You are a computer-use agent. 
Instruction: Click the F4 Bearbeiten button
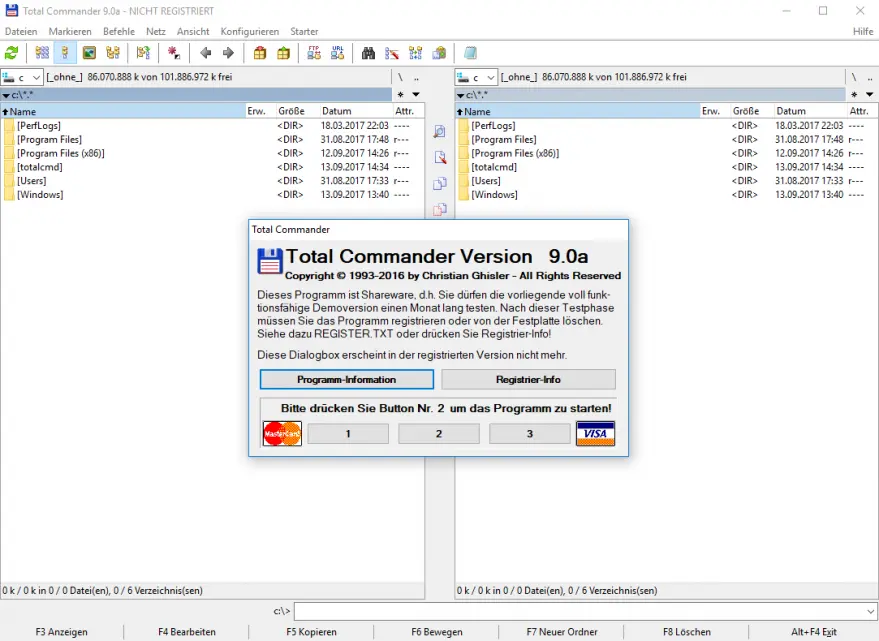point(187,632)
